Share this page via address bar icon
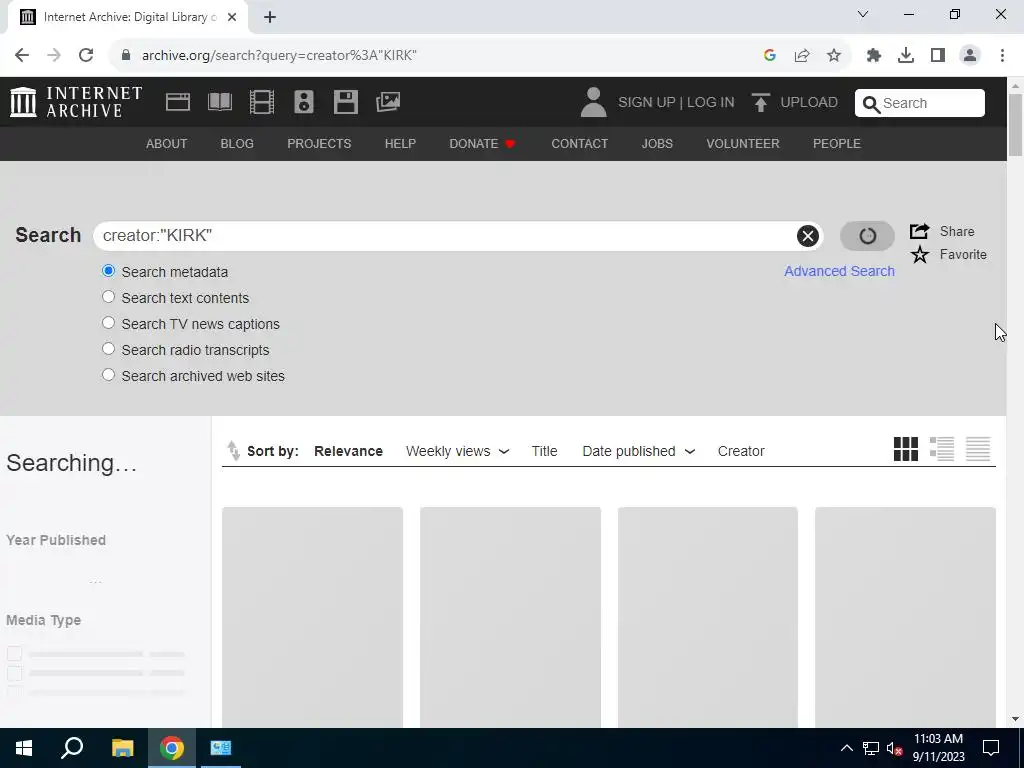The image size is (1024, 768). 801,56
